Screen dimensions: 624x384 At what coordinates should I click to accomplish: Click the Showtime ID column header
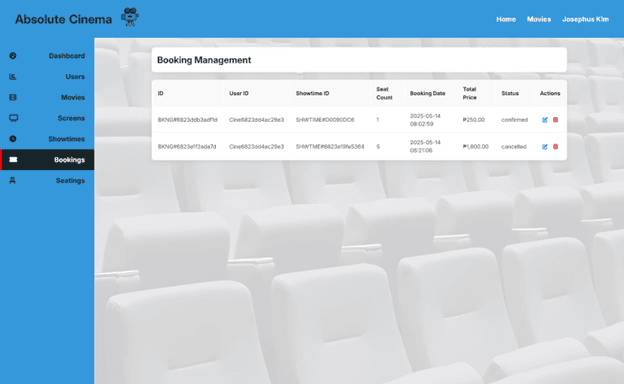click(x=312, y=93)
